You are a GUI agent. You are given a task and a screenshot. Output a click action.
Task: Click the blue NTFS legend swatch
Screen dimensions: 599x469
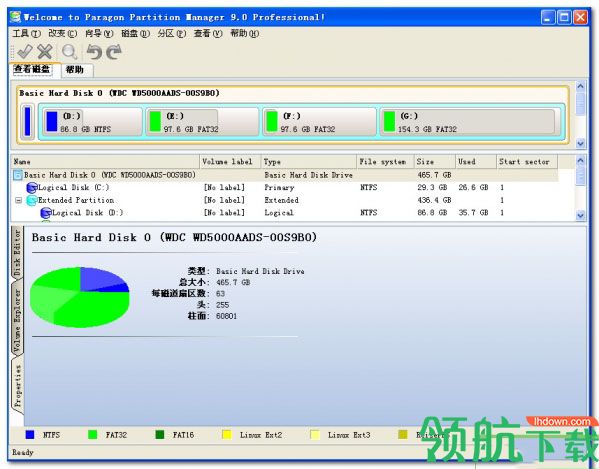[x=30, y=435]
